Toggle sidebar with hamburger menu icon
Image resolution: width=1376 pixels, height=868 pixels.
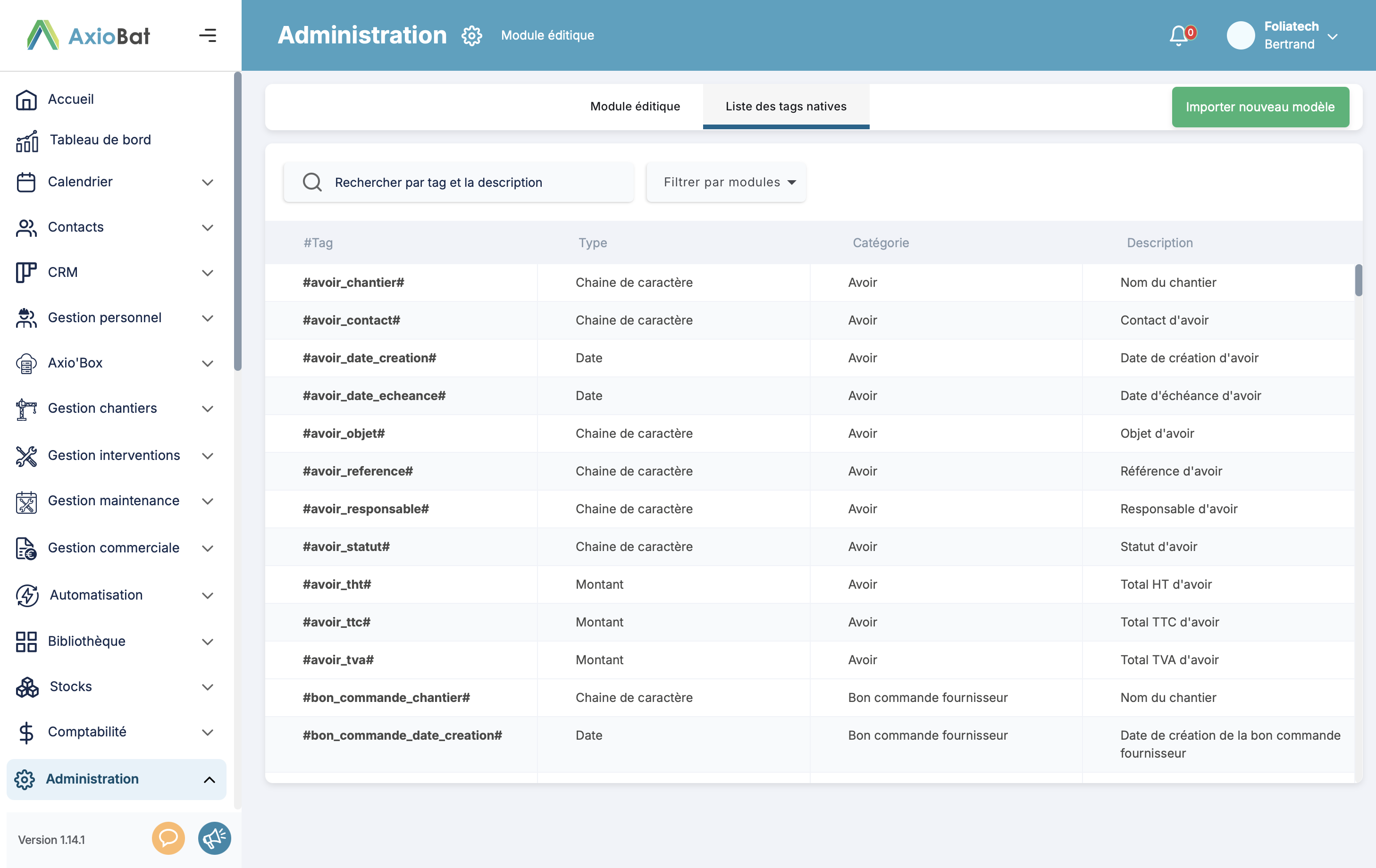(208, 35)
